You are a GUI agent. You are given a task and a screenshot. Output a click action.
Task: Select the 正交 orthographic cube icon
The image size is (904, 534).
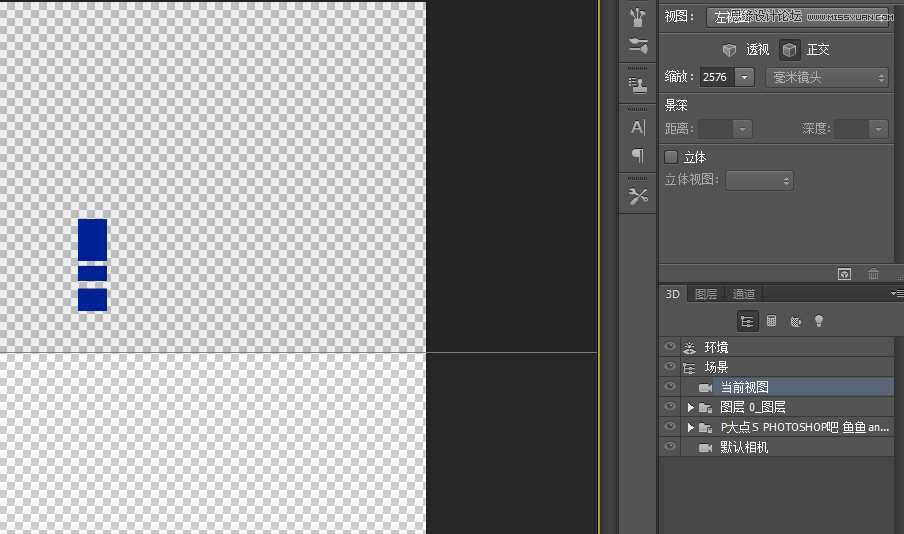(x=789, y=50)
